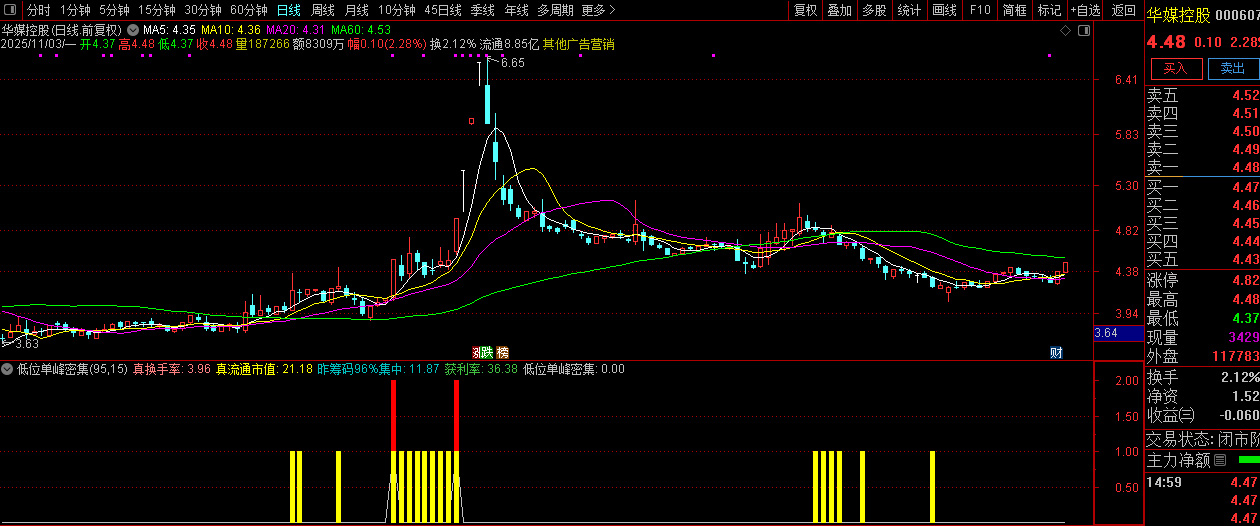The height and width of the screenshot is (526, 1260).
Task: Click the blue 3.64 price axis tag
Action: tap(1117, 333)
